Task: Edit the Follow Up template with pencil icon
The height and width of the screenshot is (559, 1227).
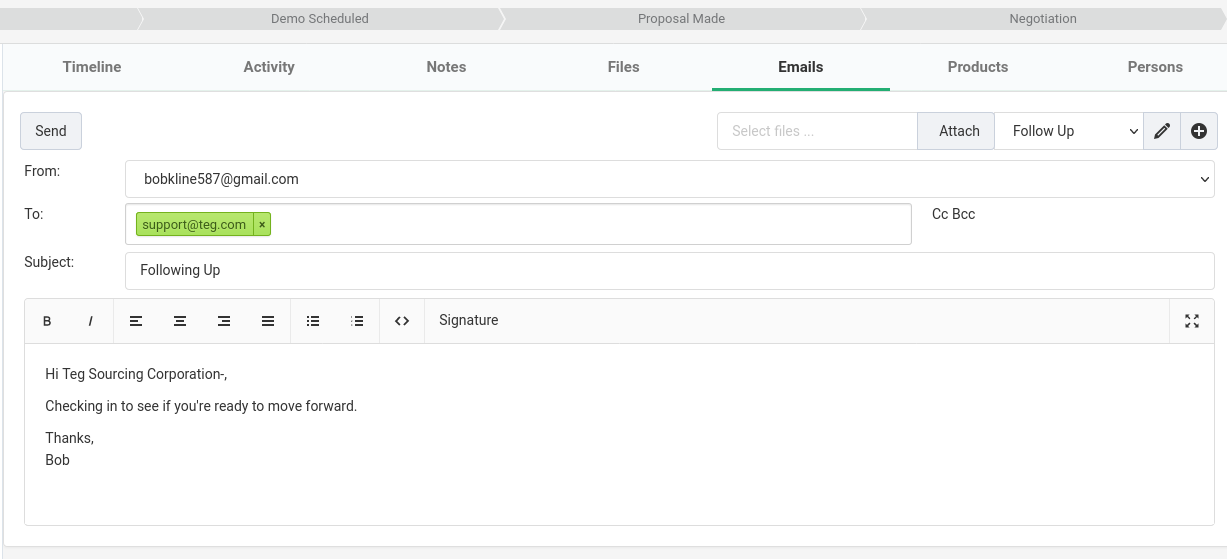Action: pyautogui.click(x=1162, y=131)
